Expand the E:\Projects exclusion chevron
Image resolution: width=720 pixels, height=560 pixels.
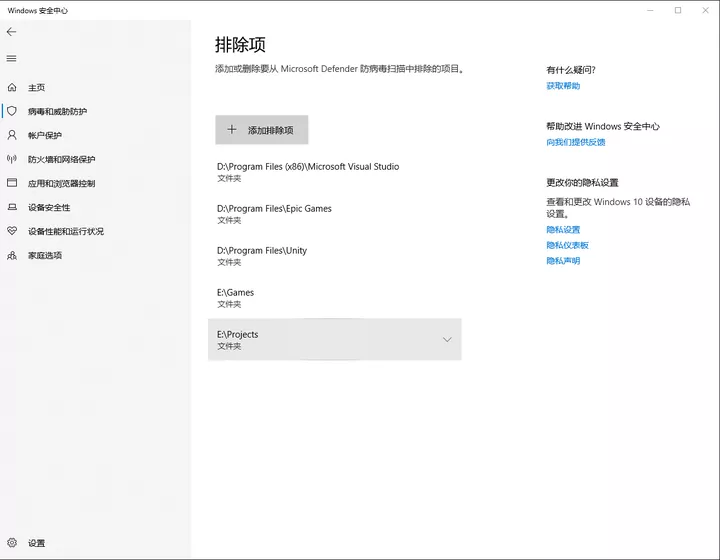coord(447,339)
